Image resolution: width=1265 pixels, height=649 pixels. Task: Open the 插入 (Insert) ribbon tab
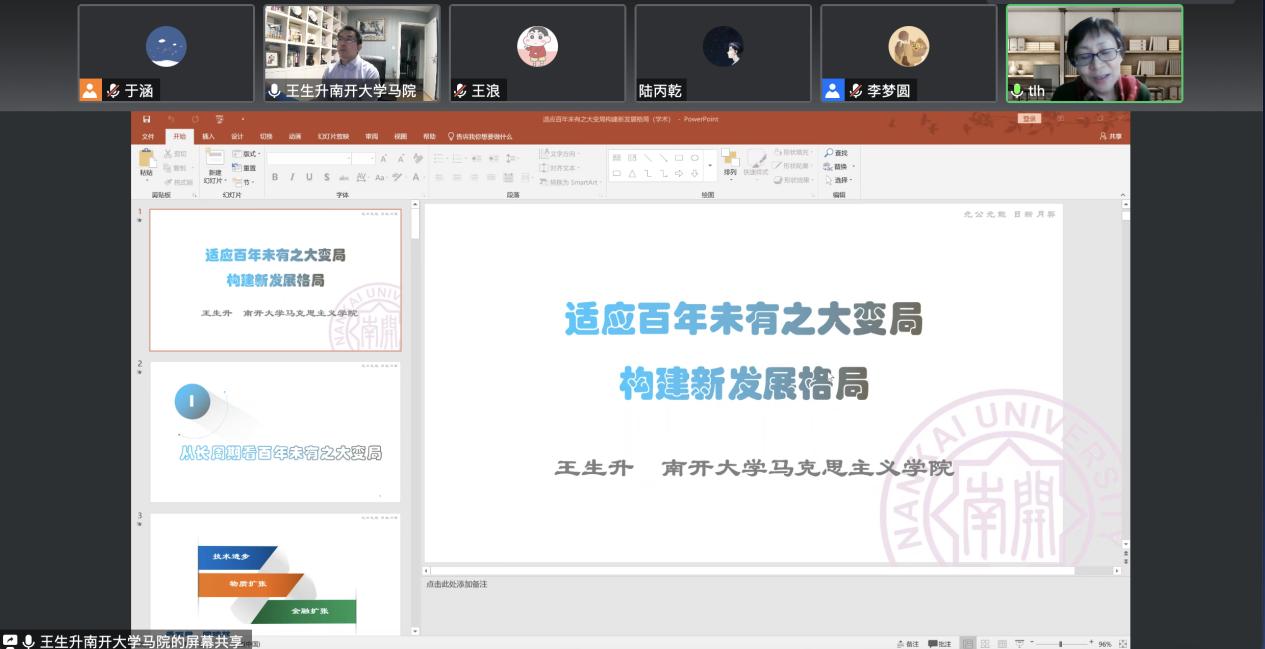coord(208,136)
